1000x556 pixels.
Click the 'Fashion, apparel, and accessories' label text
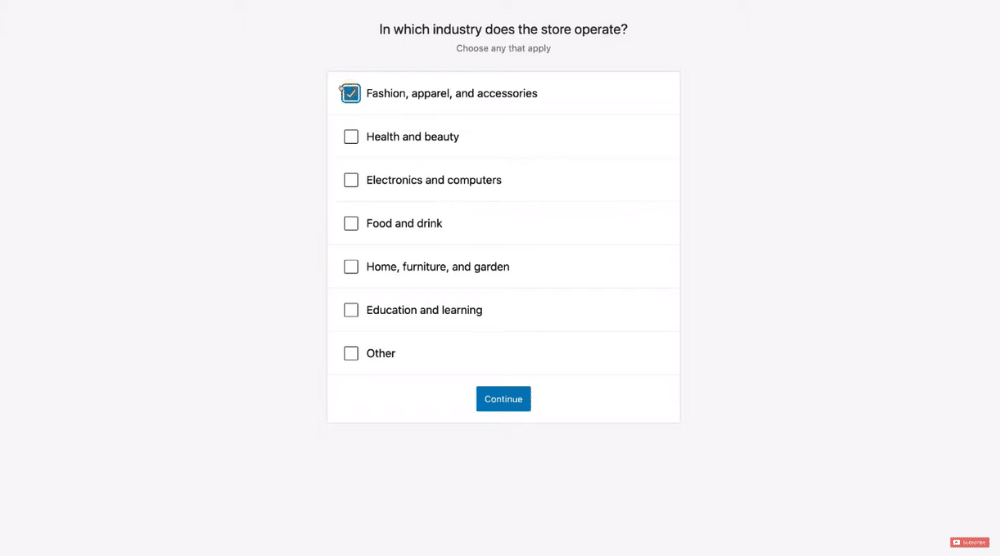(x=452, y=93)
